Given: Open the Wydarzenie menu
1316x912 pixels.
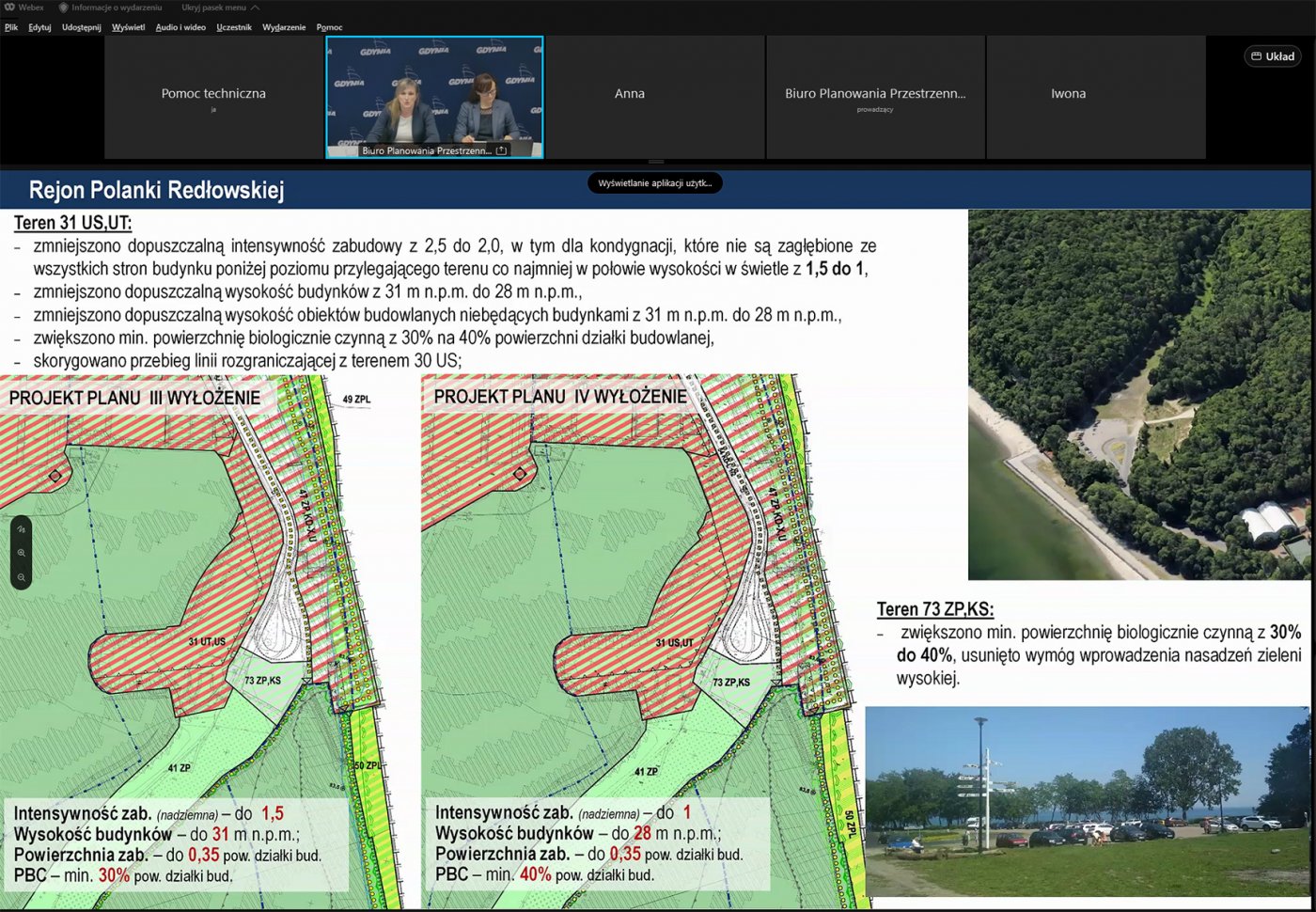Looking at the screenshot, I should [x=284, y=27].
